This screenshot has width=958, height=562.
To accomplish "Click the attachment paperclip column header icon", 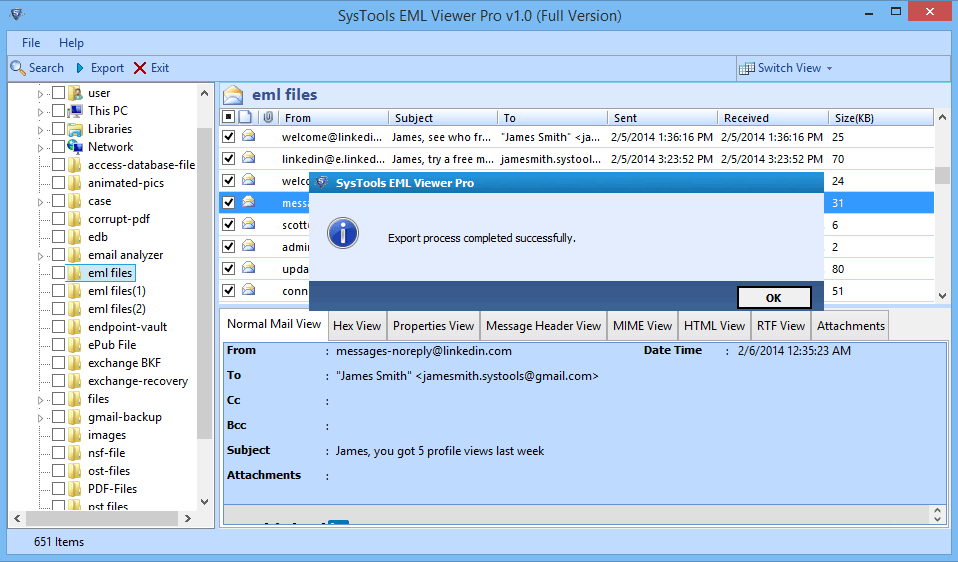I will [268, 117].
